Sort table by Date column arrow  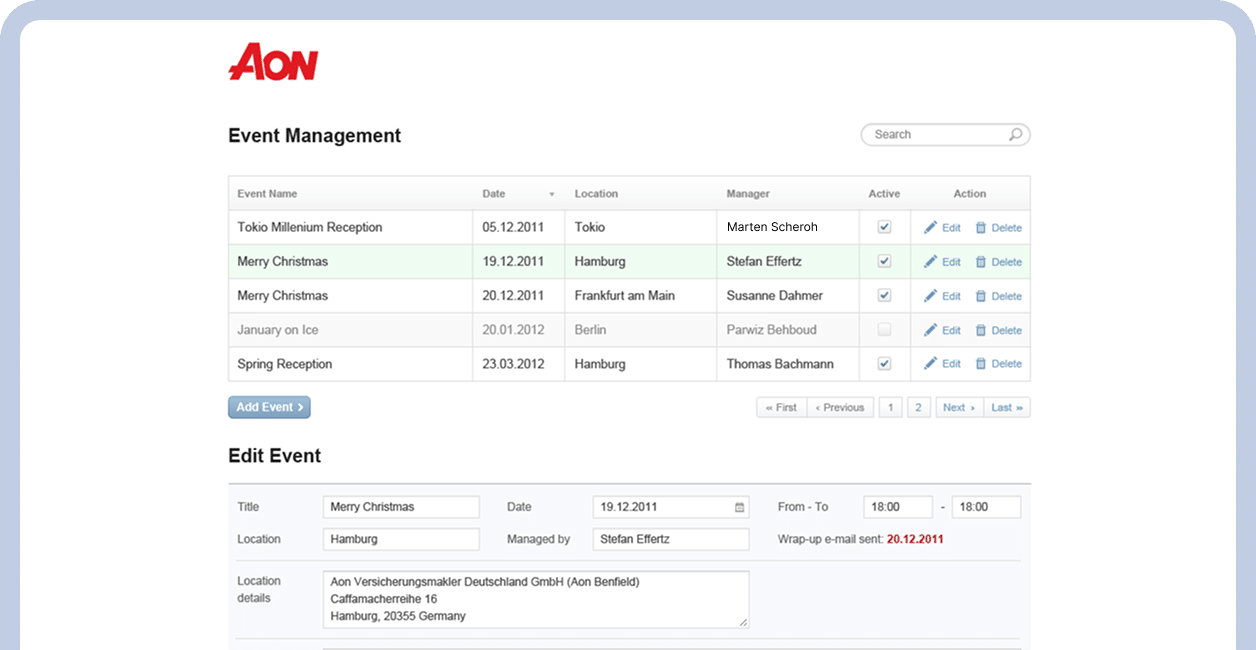(551, 194)
